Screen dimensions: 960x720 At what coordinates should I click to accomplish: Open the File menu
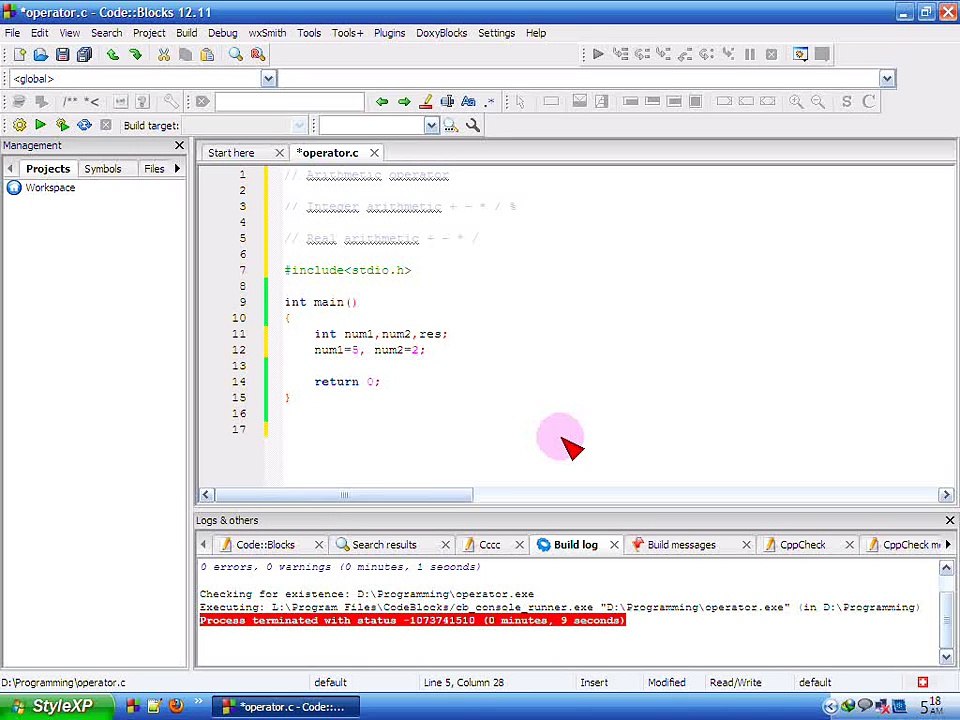coord(12,33)
